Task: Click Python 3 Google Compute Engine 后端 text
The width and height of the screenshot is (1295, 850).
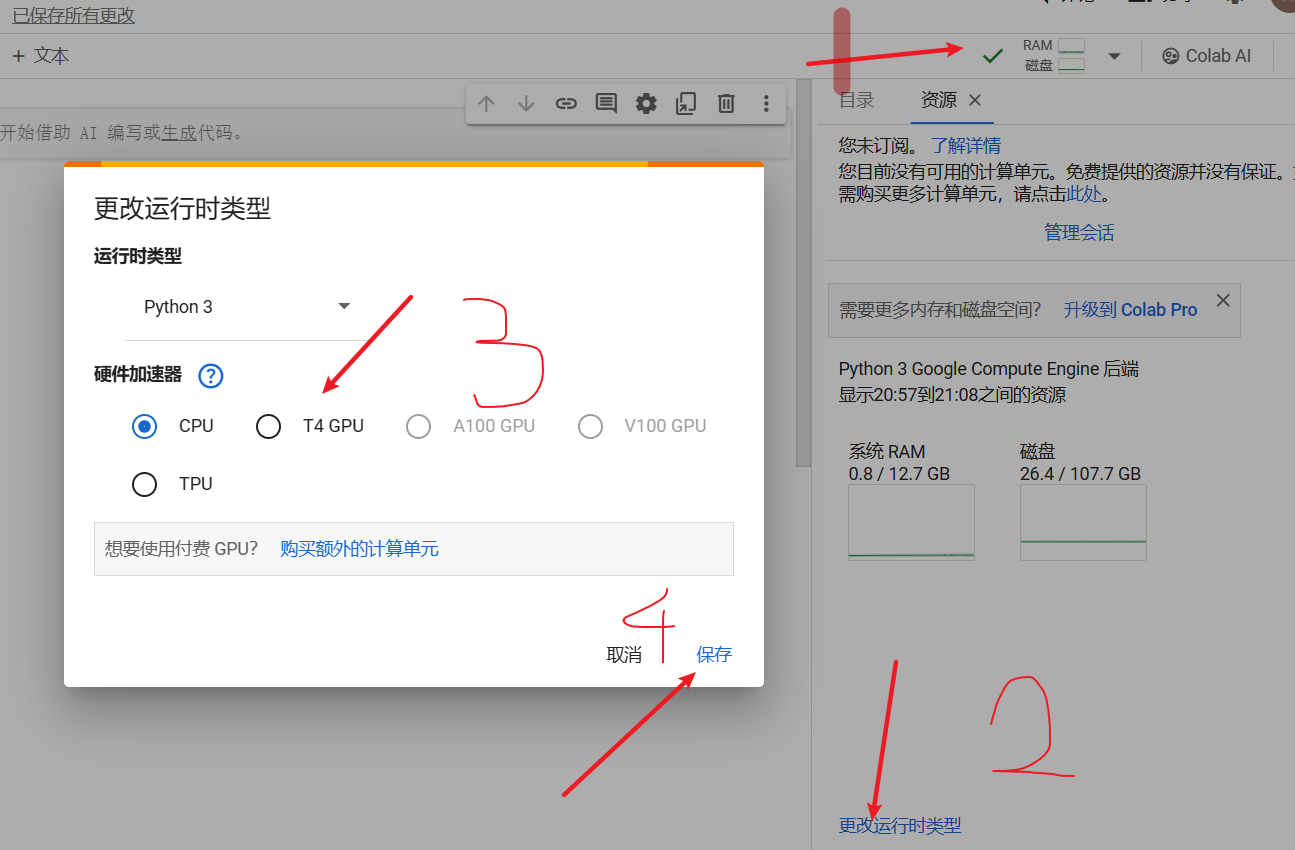Action: tap(989, 369)
